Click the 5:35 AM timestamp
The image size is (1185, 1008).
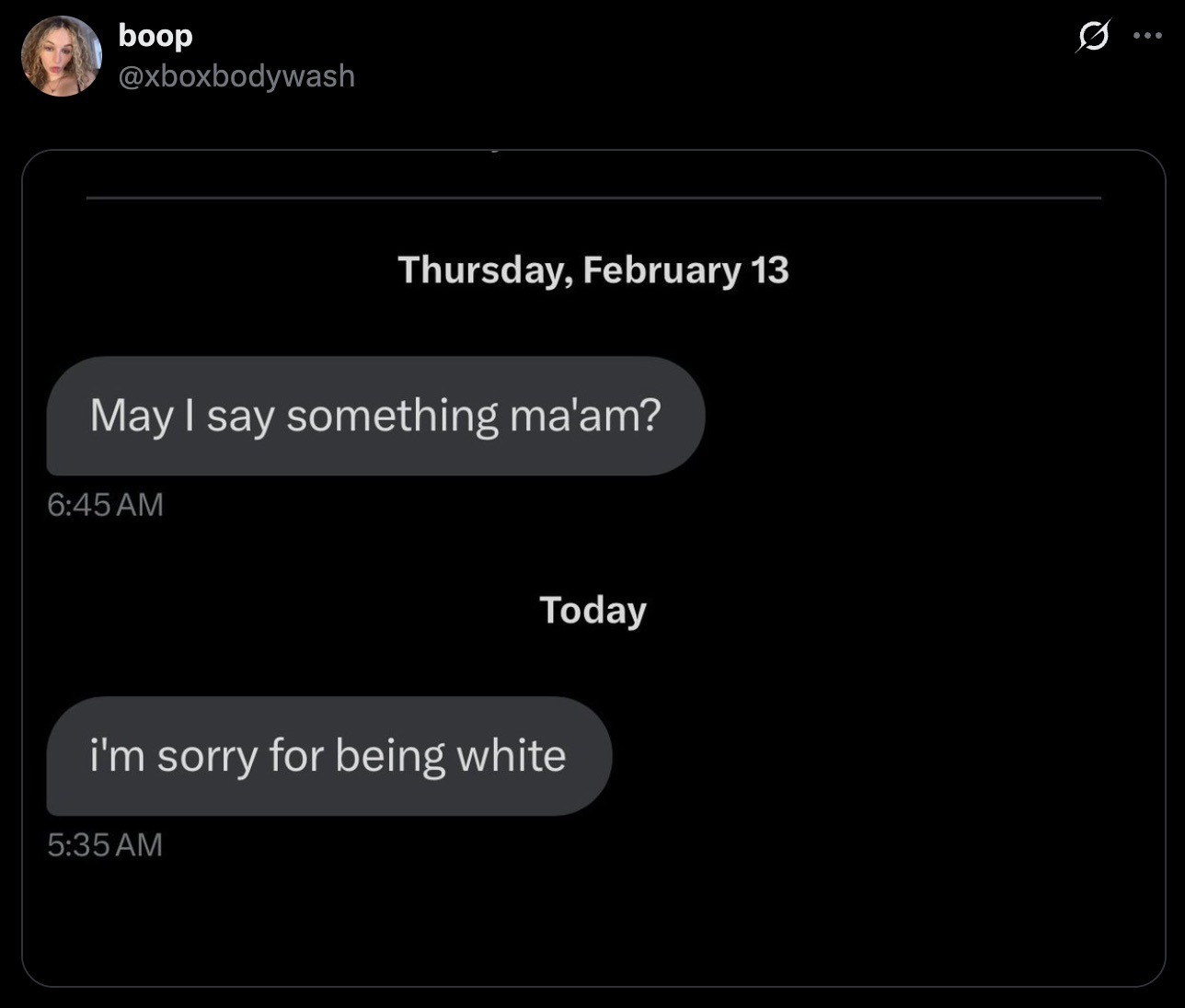click(x=105, y=844)
